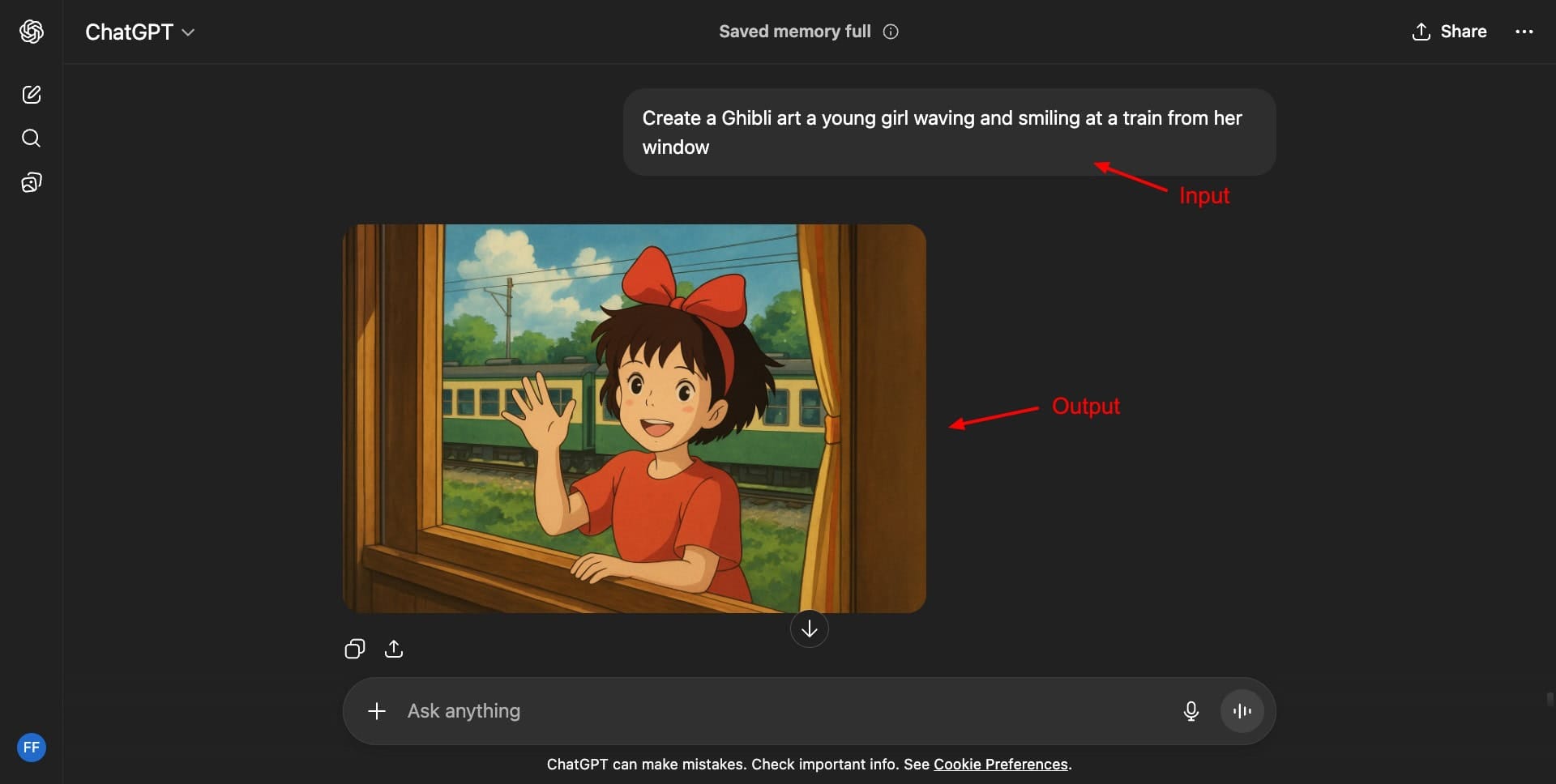Open chat search with the magnifier icon

(32, 138)
